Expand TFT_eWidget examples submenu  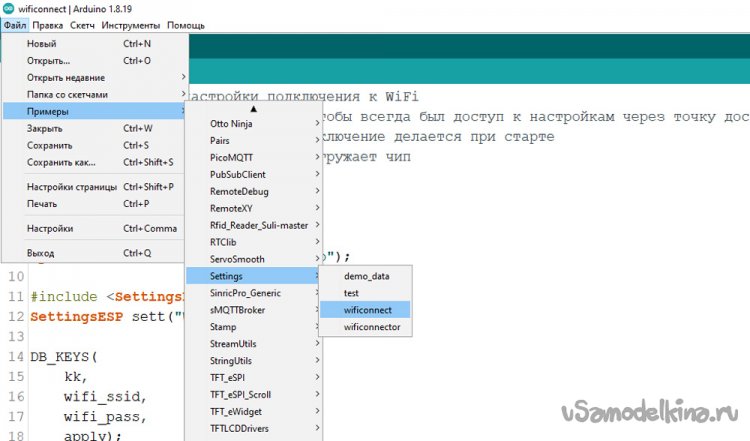[254, 412]
